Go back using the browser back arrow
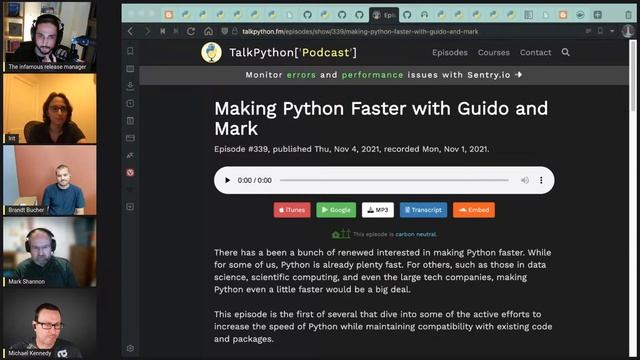The height and width of the screenshot is (360, 640). 131,31
